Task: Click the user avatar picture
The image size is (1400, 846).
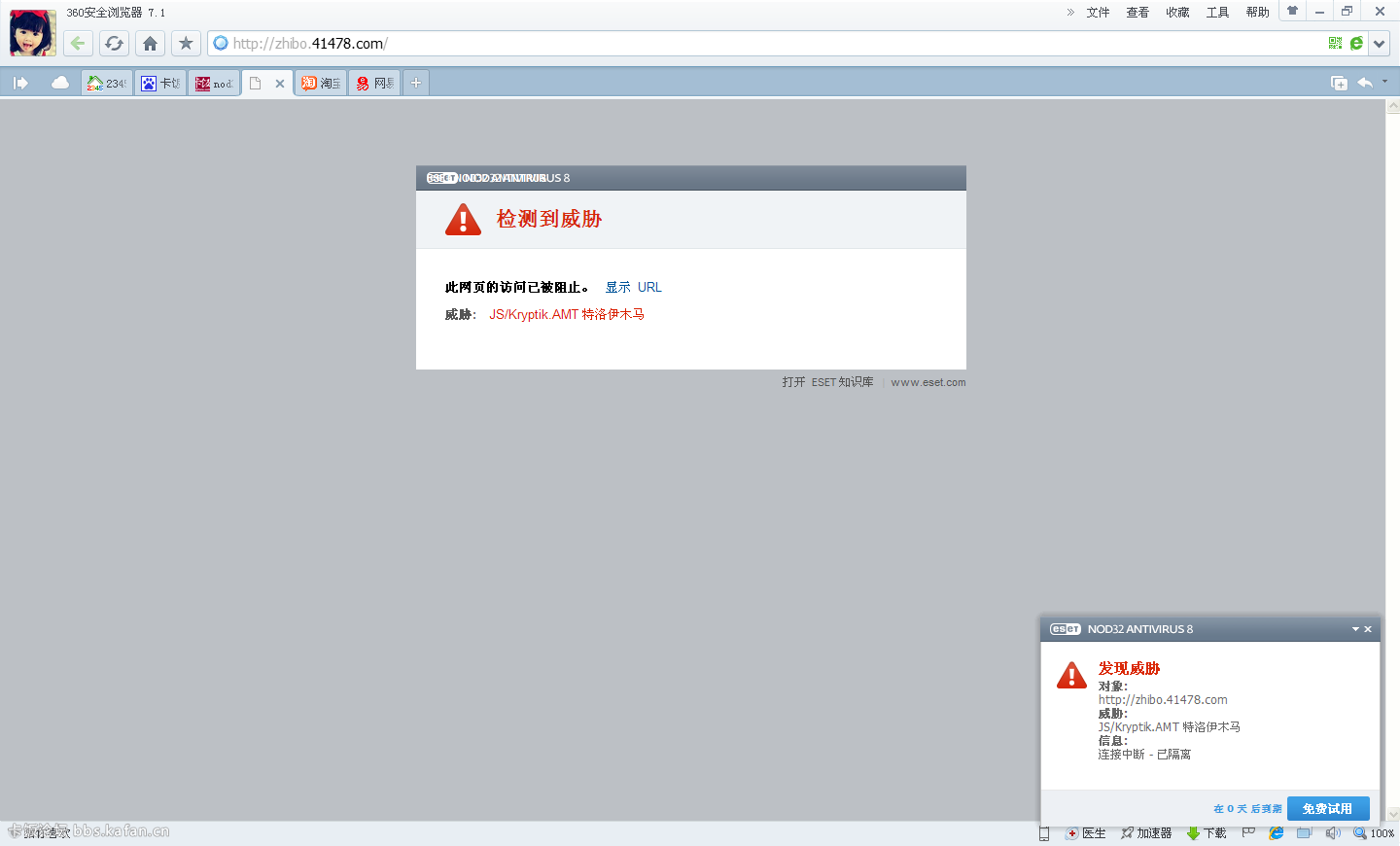Action: pyautogui.click(x=32, y=33)
